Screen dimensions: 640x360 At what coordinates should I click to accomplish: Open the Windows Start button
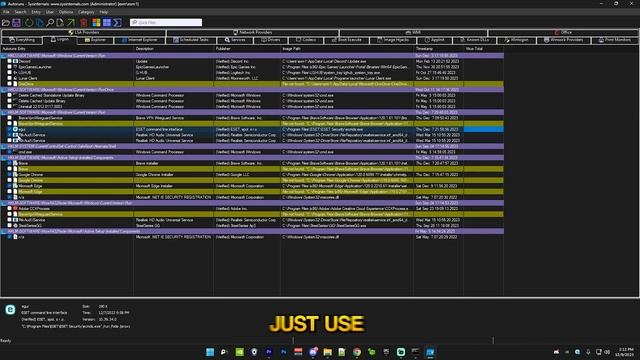(210, 352)
